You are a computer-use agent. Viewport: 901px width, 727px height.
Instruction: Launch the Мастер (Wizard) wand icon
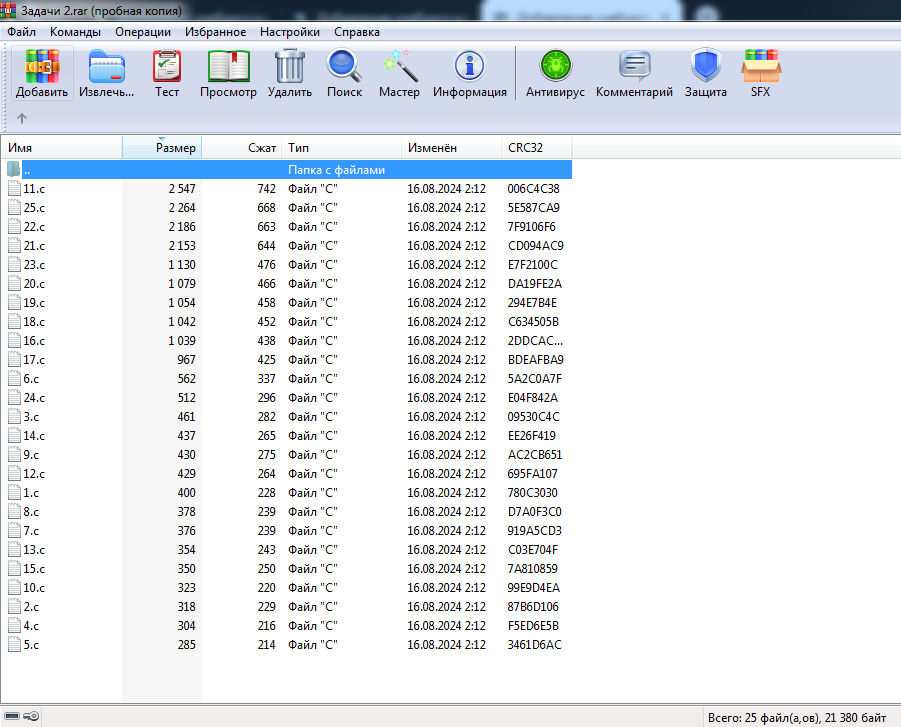(x=399, y=68)
